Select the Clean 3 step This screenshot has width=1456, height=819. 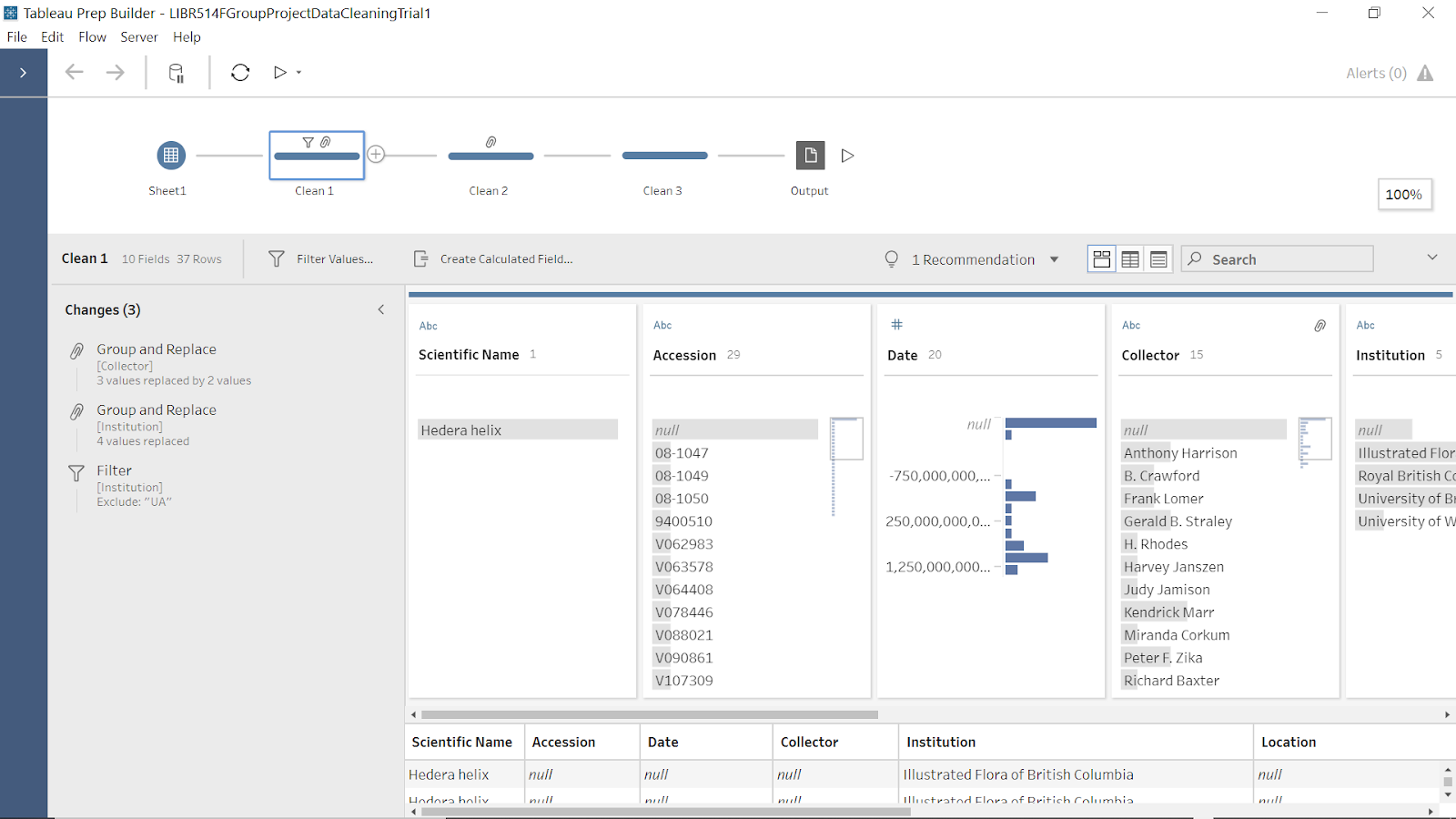(664, 156)
